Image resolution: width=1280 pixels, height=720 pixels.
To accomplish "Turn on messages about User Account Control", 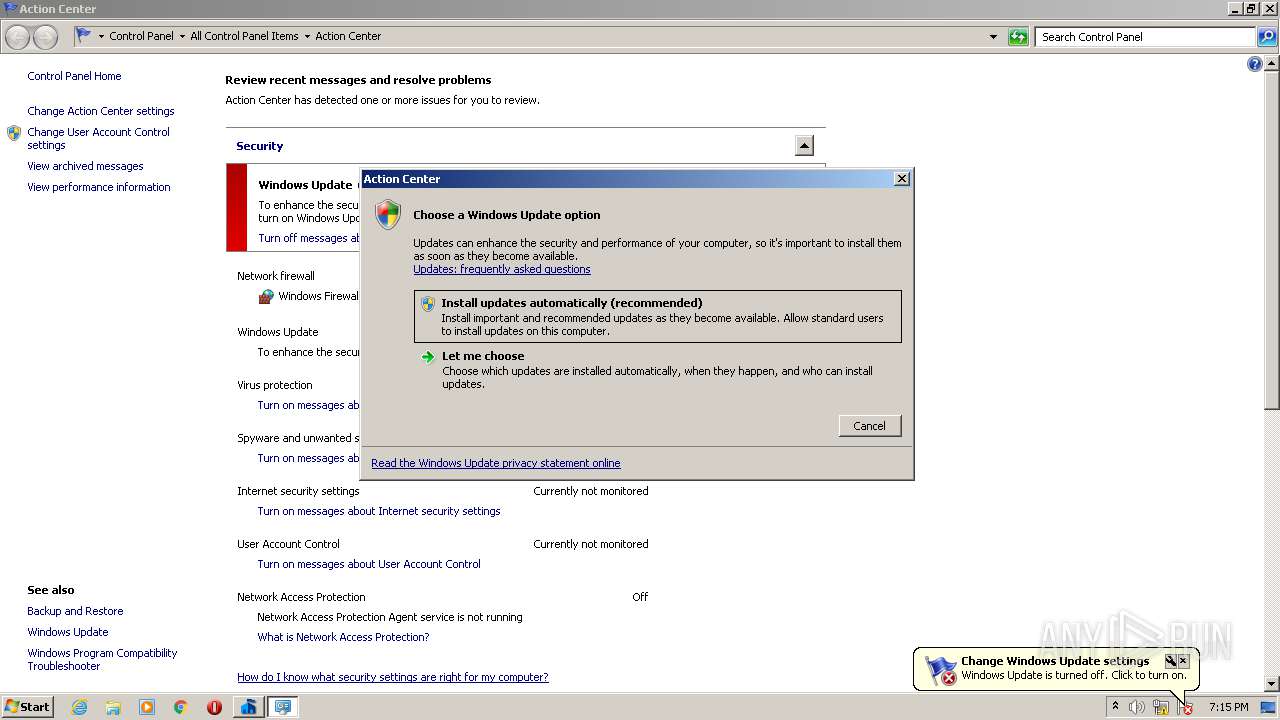I will coord(369,564).
